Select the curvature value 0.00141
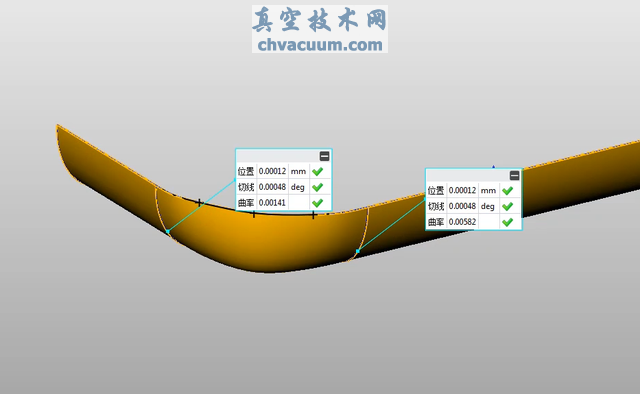640x394 pixels. [x=272, y=203]
